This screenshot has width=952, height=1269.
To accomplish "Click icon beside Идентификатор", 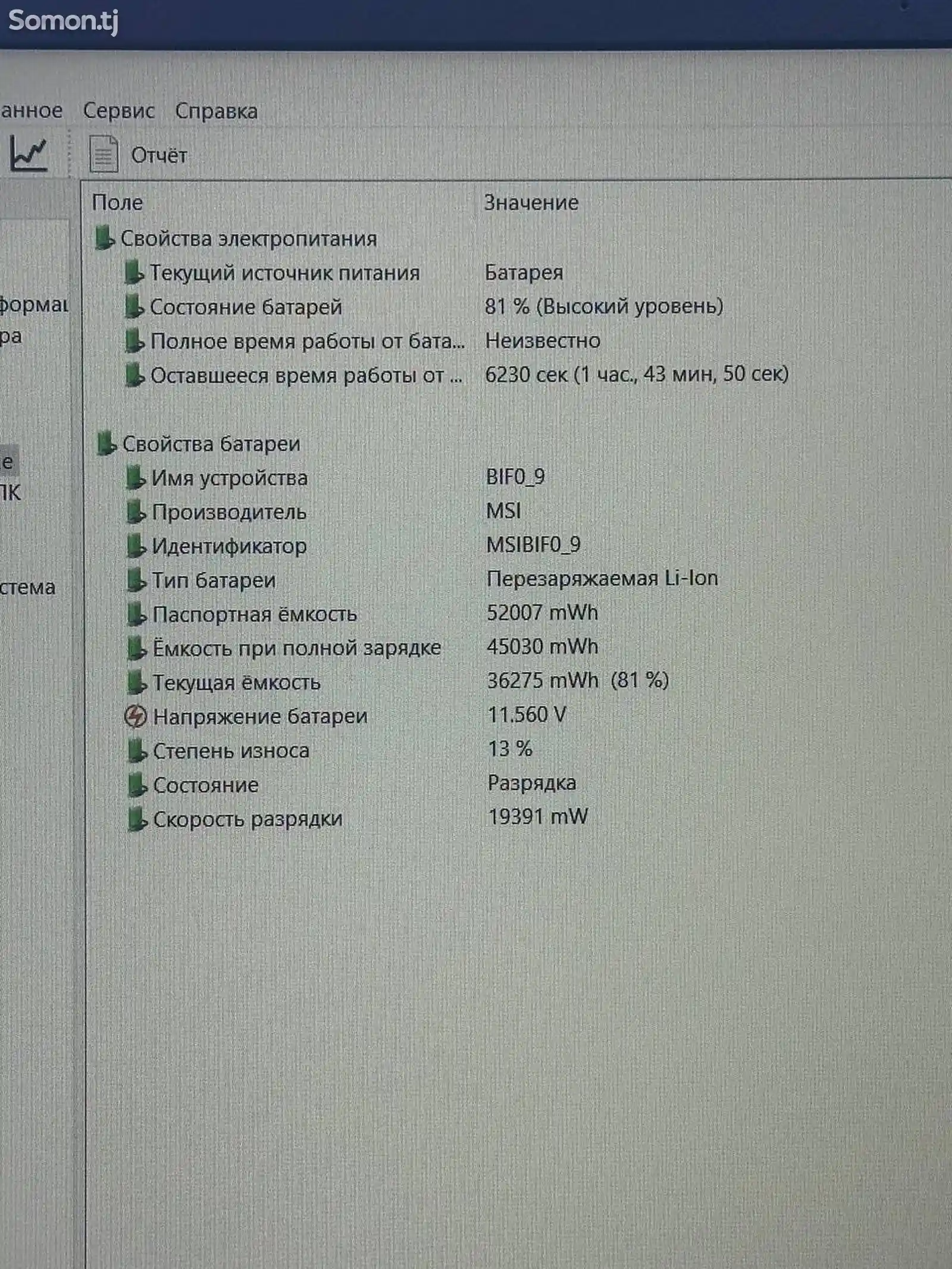I will pos(136,546).
